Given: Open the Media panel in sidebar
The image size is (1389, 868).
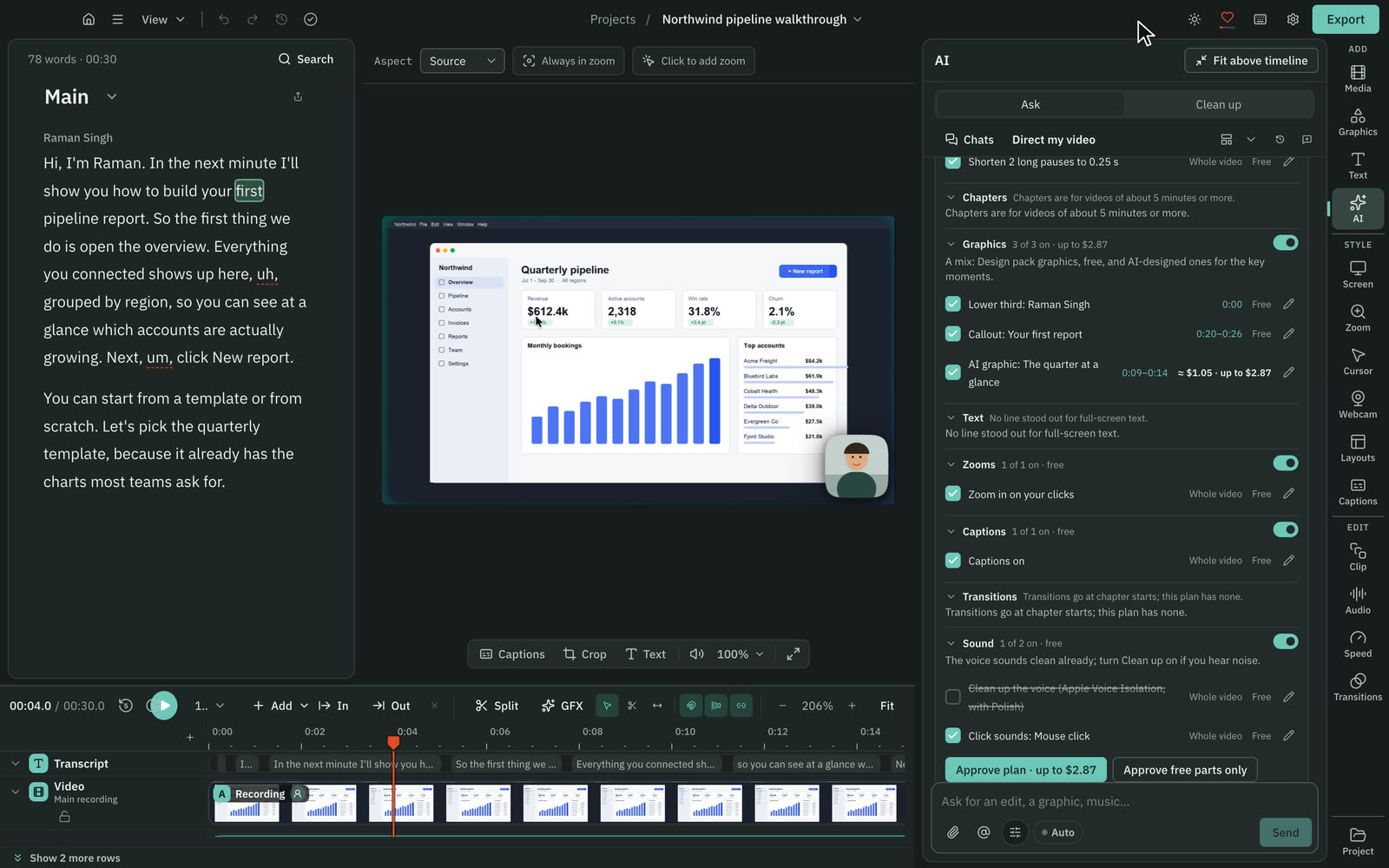Looking at the screenshot, I should pyautogui.click(x=1358, y=79).
